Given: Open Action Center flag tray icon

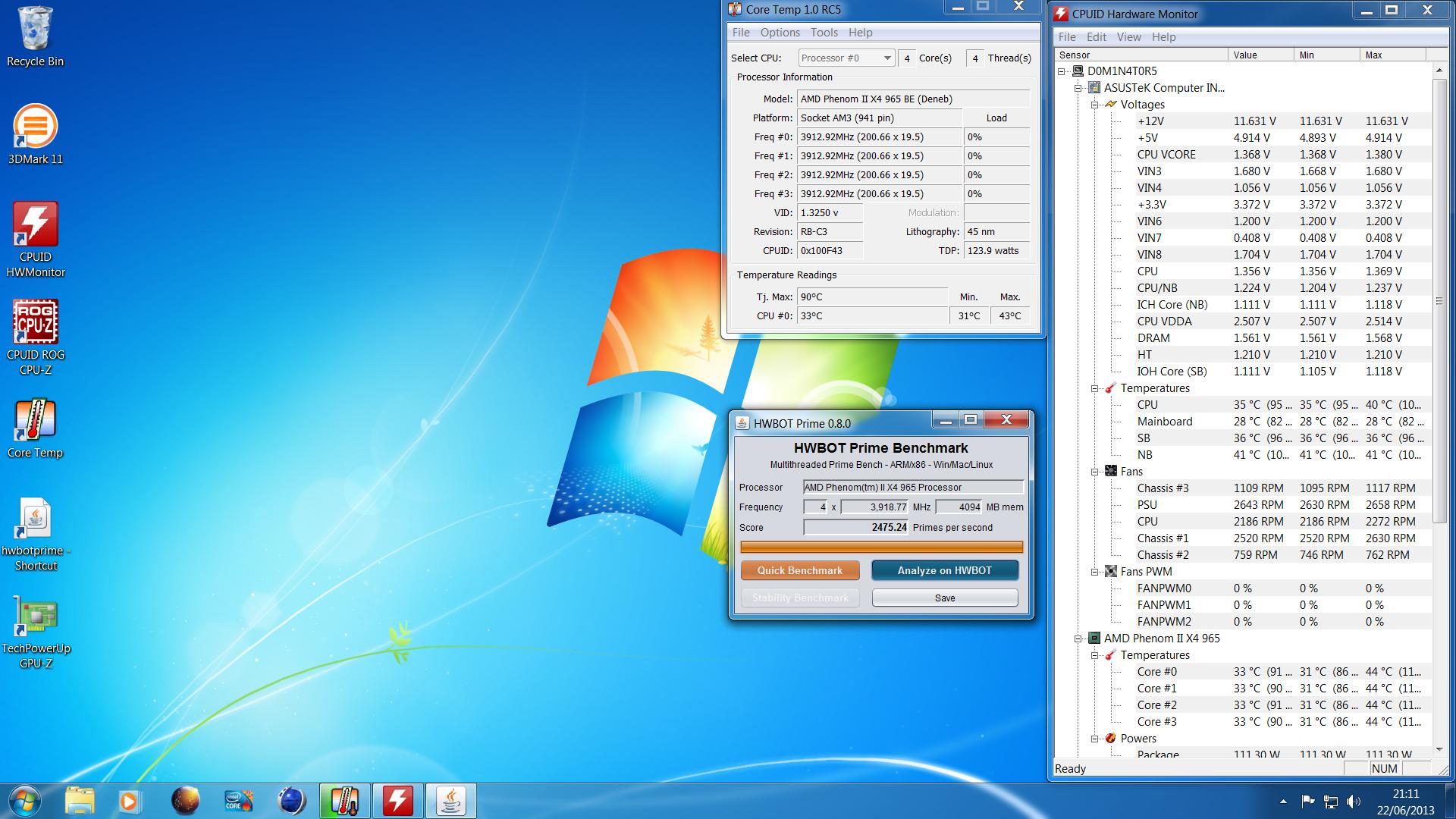Looking at the screenshot, I should click(1308, 801).
